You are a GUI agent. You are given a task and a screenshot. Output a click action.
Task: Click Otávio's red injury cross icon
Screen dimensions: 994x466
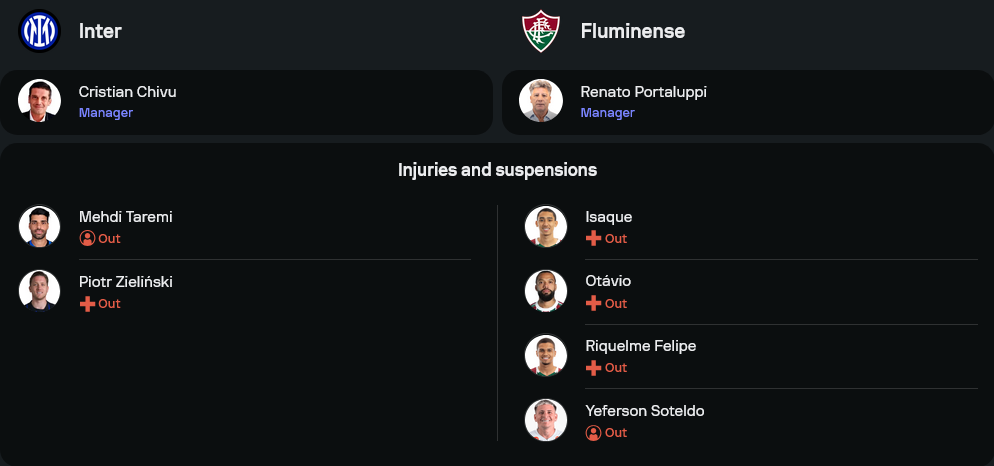[x=593, y=304]
